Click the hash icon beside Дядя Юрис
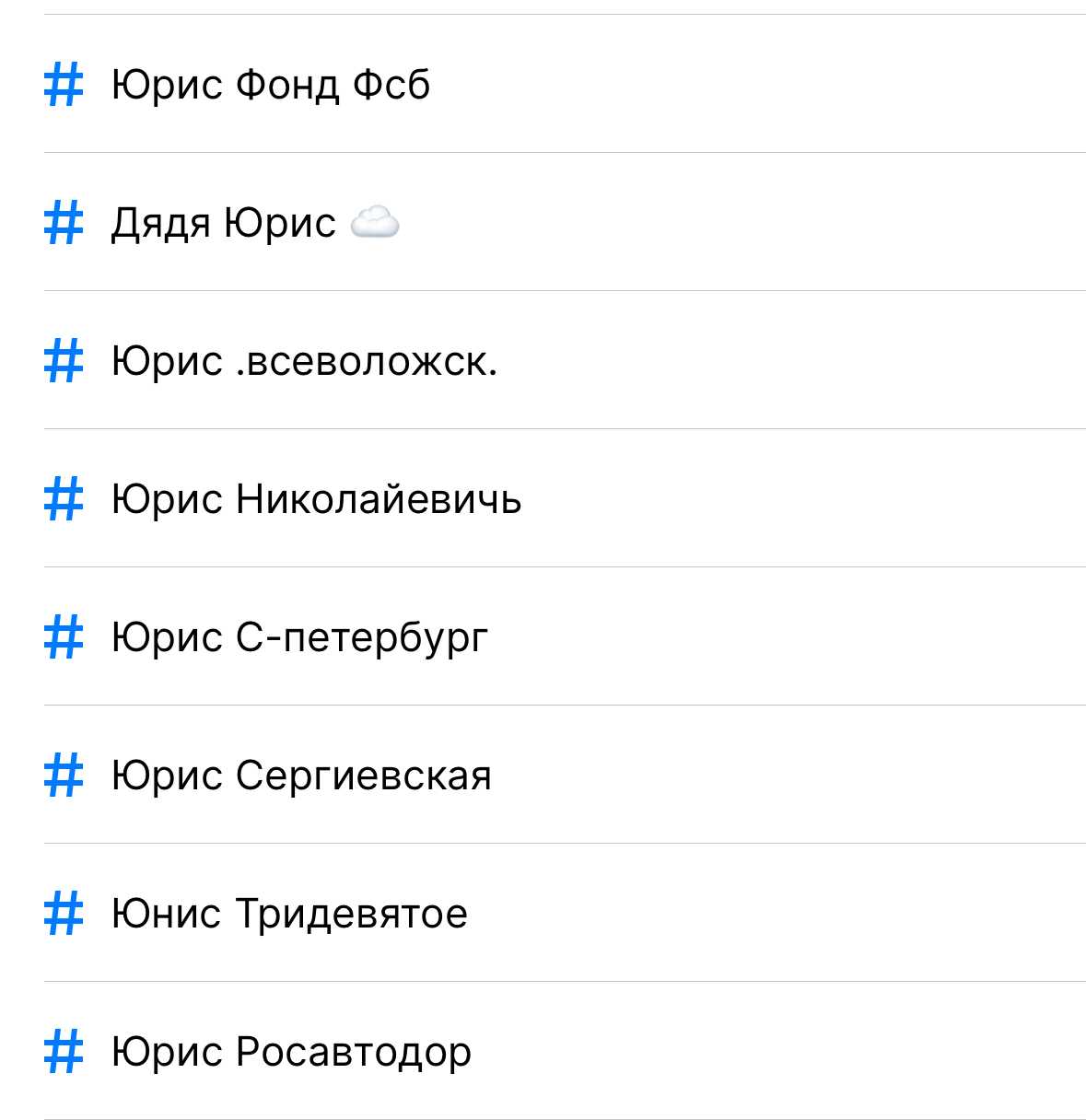This screenshot has height=1120, width=1086. coord(64,223)
